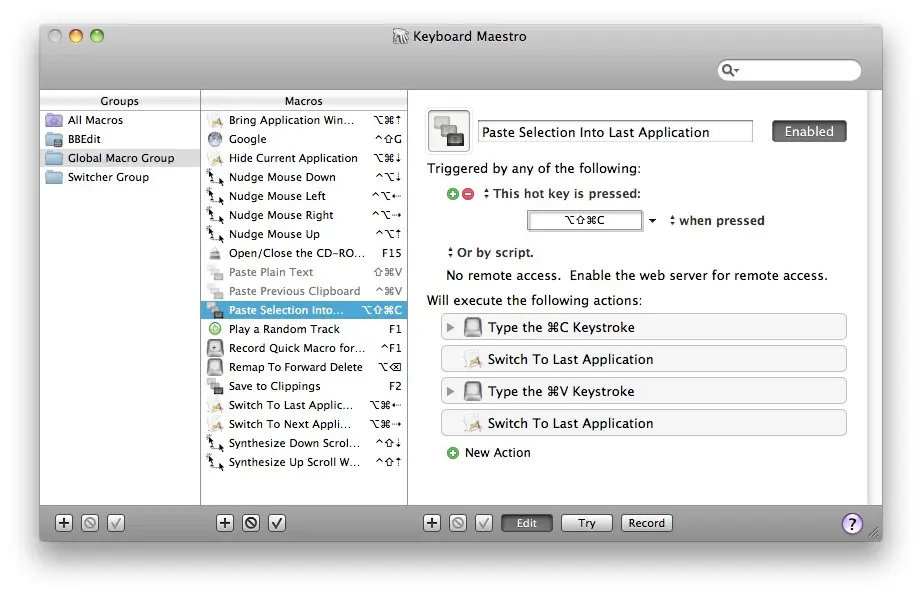
Task: Select the Nudge Mouse Right macro
Action: click(304, 215)
